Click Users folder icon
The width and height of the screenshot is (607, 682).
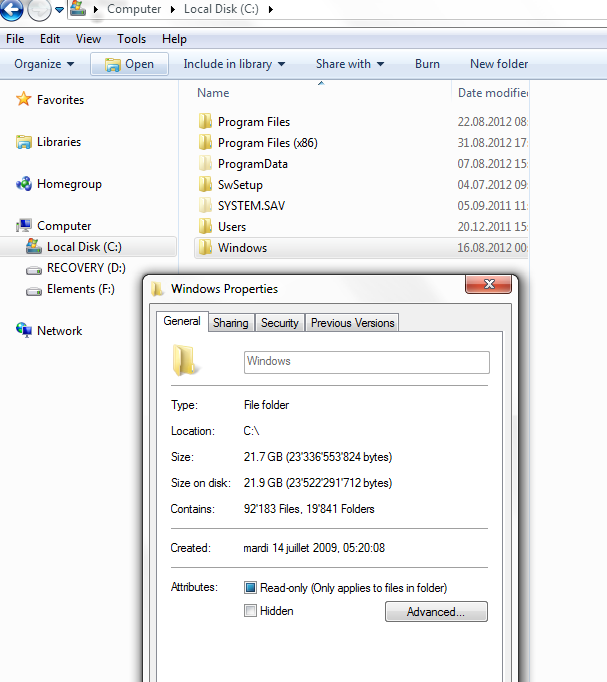205,226
